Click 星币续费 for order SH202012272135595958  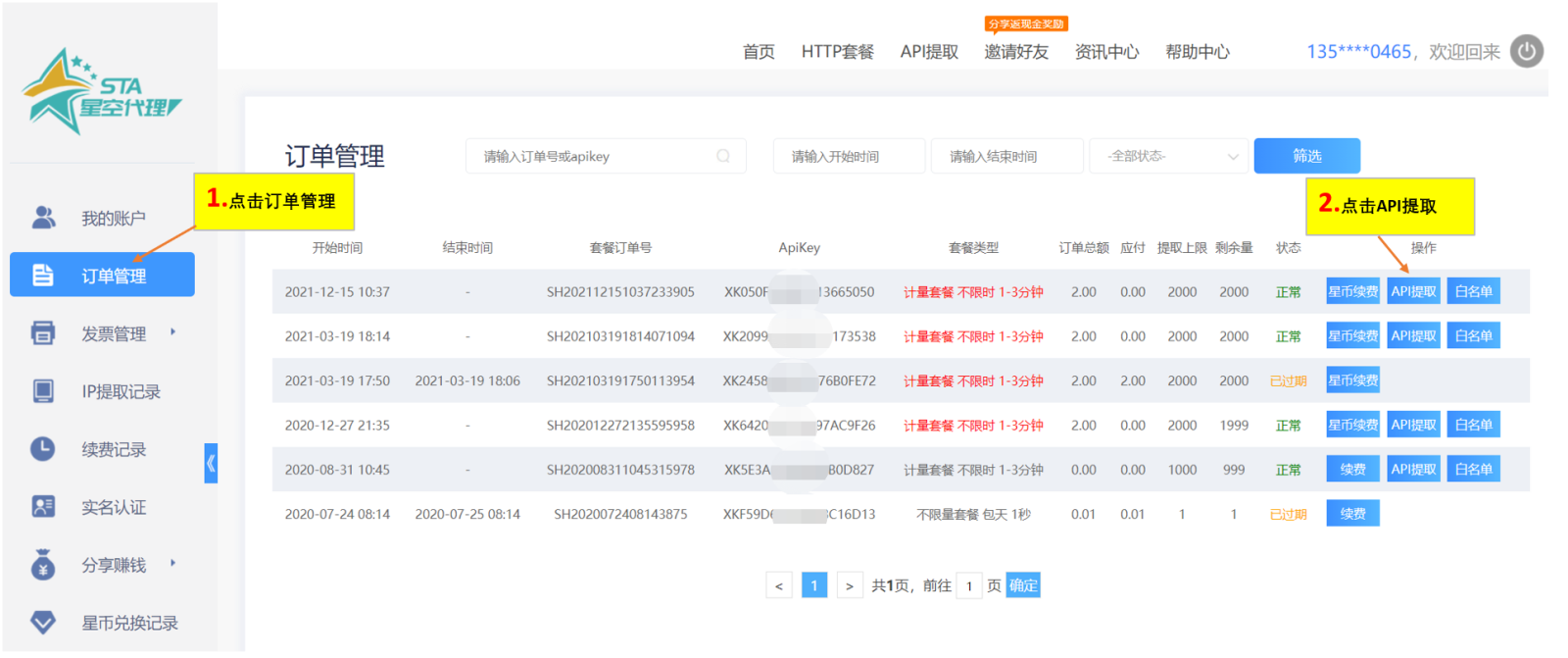tap(1352, 425)
